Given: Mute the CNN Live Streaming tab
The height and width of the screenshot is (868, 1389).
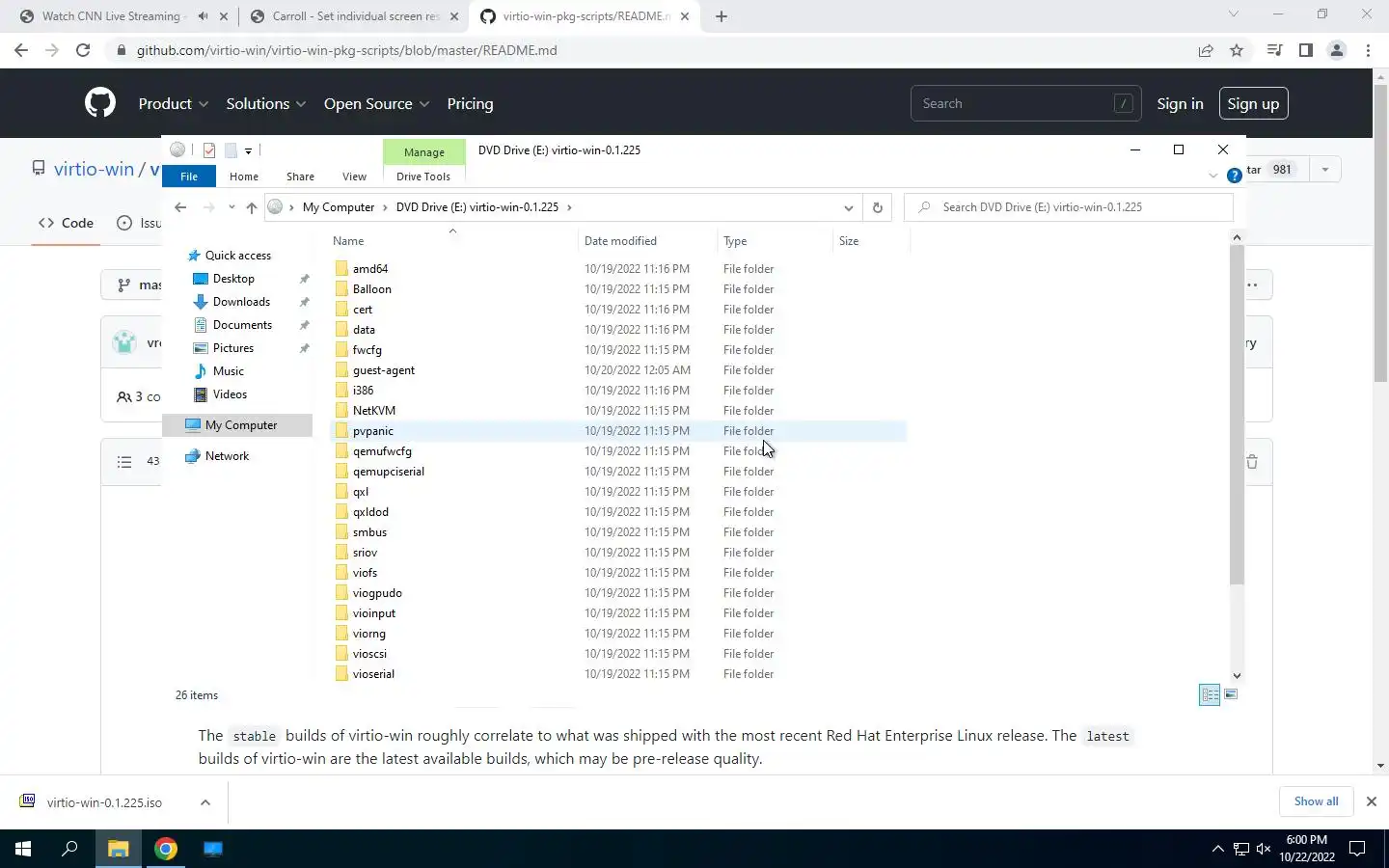Looking at the screenshot, I should point(203,16).
